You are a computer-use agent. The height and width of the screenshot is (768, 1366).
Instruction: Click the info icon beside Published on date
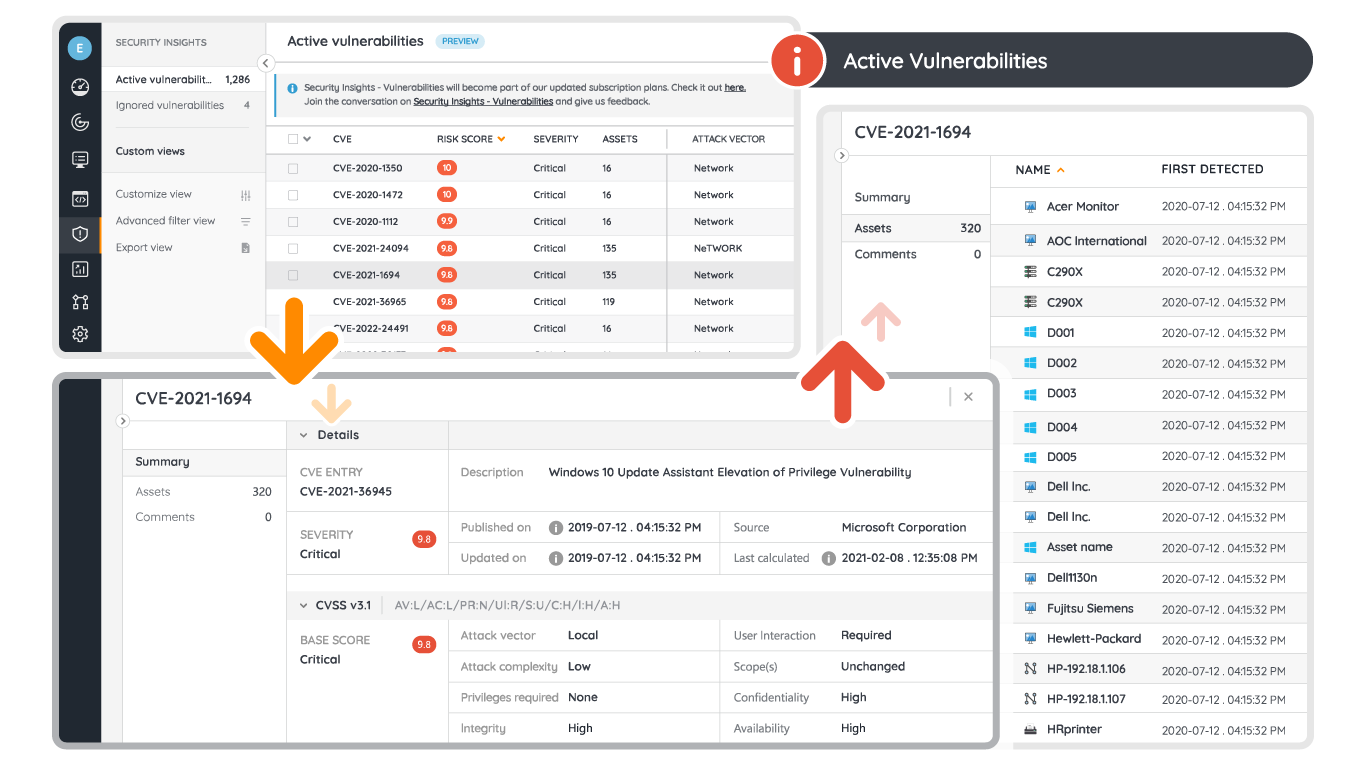pos(556,528)
